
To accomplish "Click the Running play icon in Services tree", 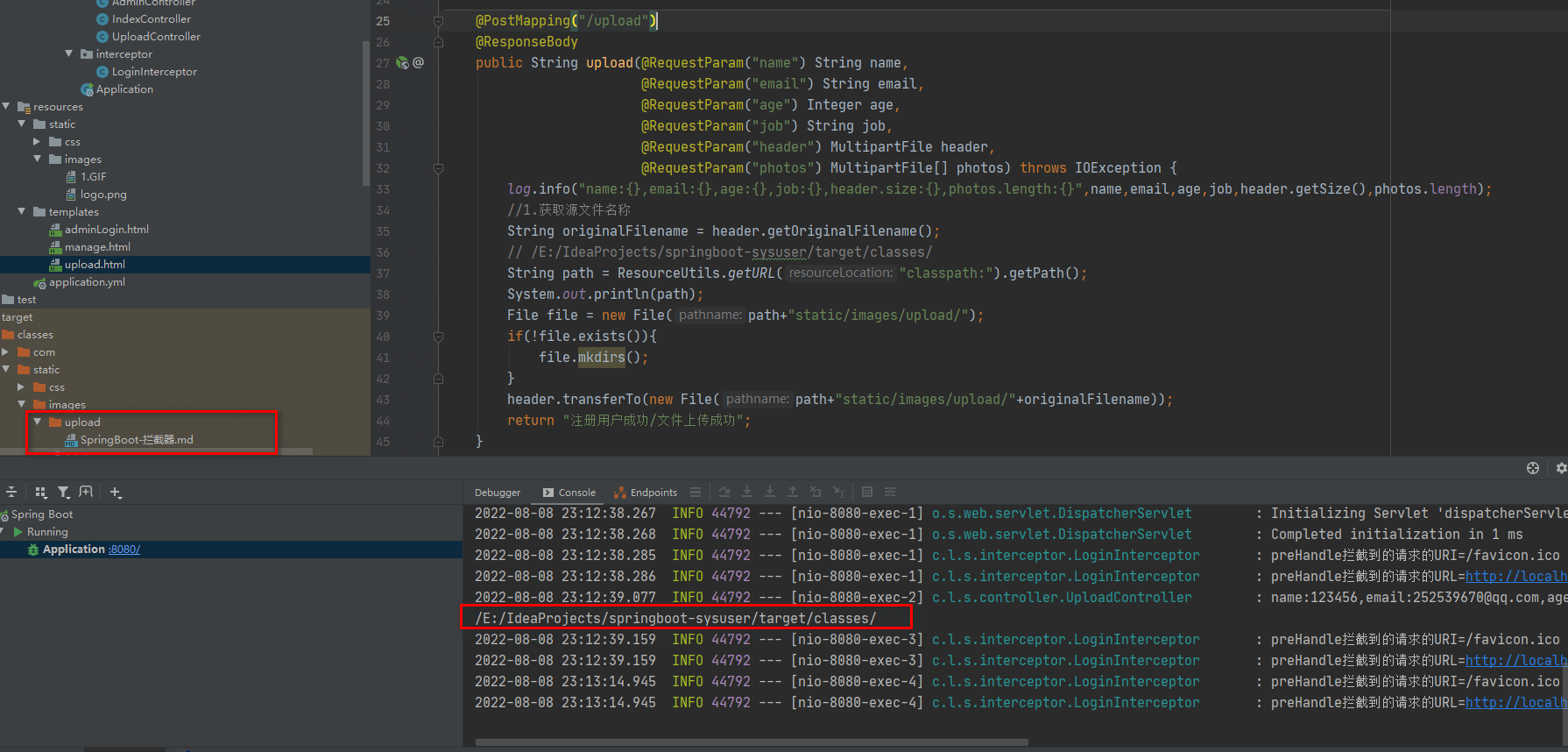I will [18, 532].
